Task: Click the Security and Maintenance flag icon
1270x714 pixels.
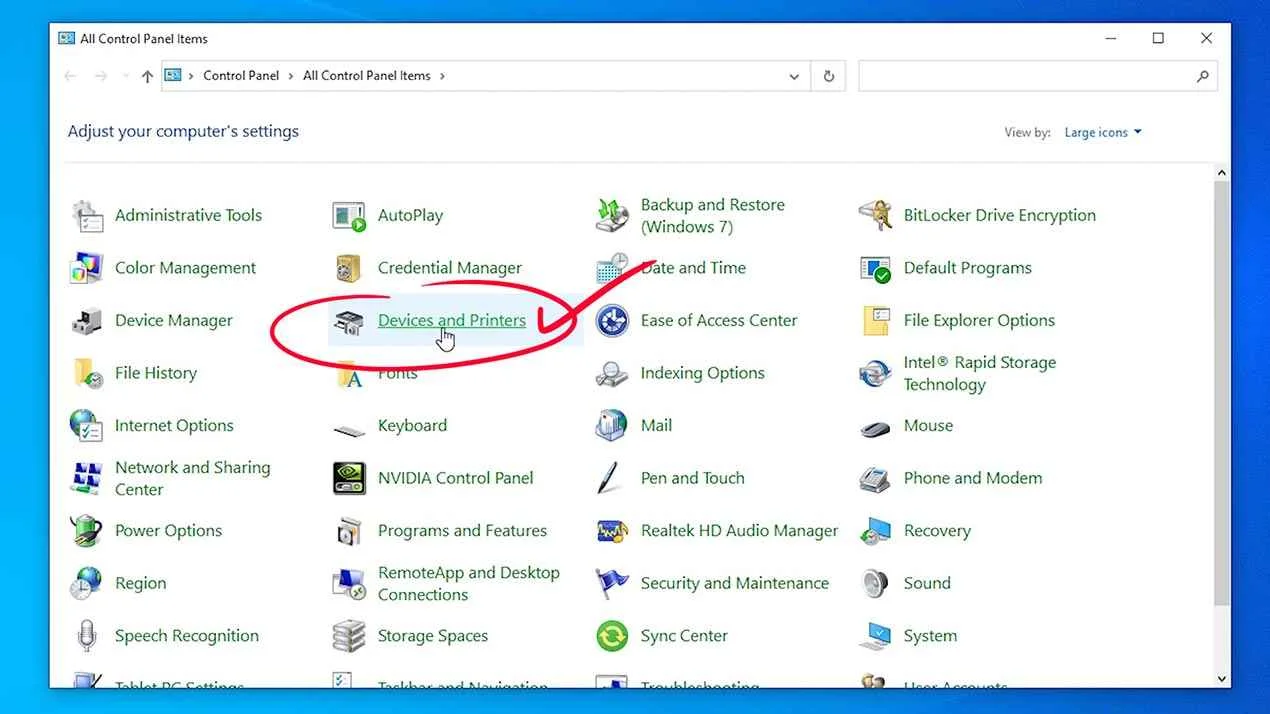Action: tap(612, 583)
